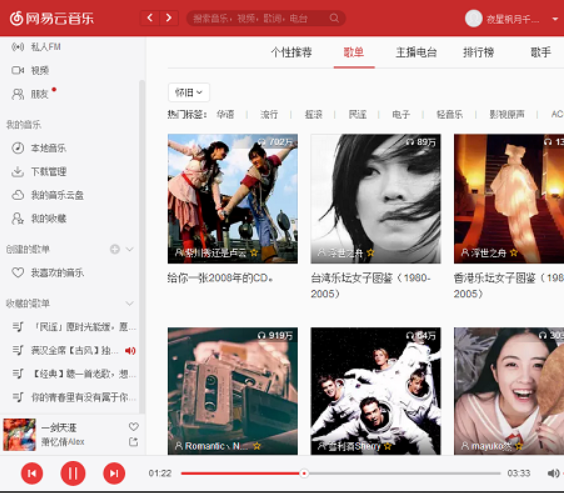Add a new playlist with the plus icon

[115, 249]
